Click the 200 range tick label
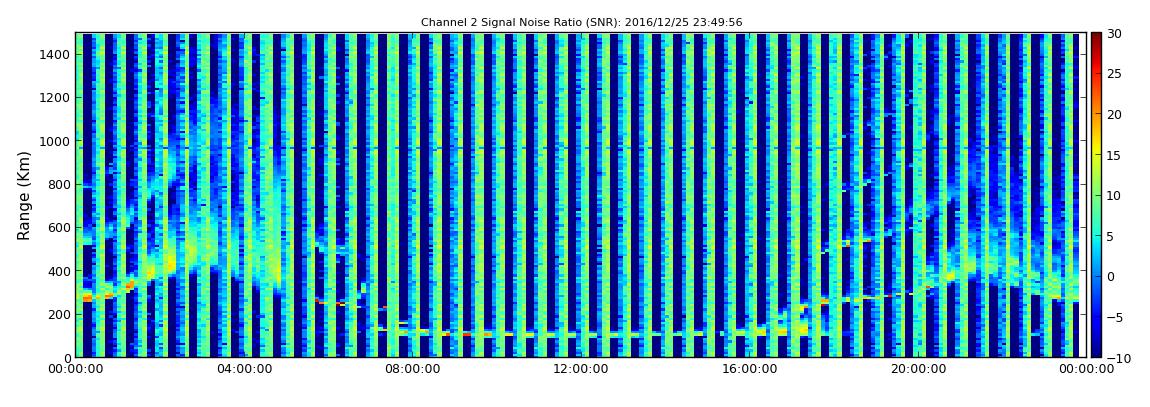This screenshot has width=1150, height=407. tap(59, 314)
